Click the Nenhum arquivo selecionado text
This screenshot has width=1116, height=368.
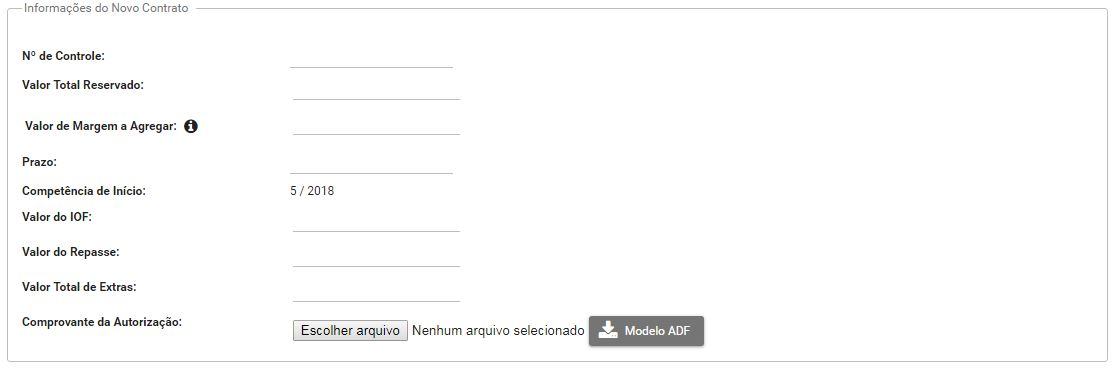[498, 331]
